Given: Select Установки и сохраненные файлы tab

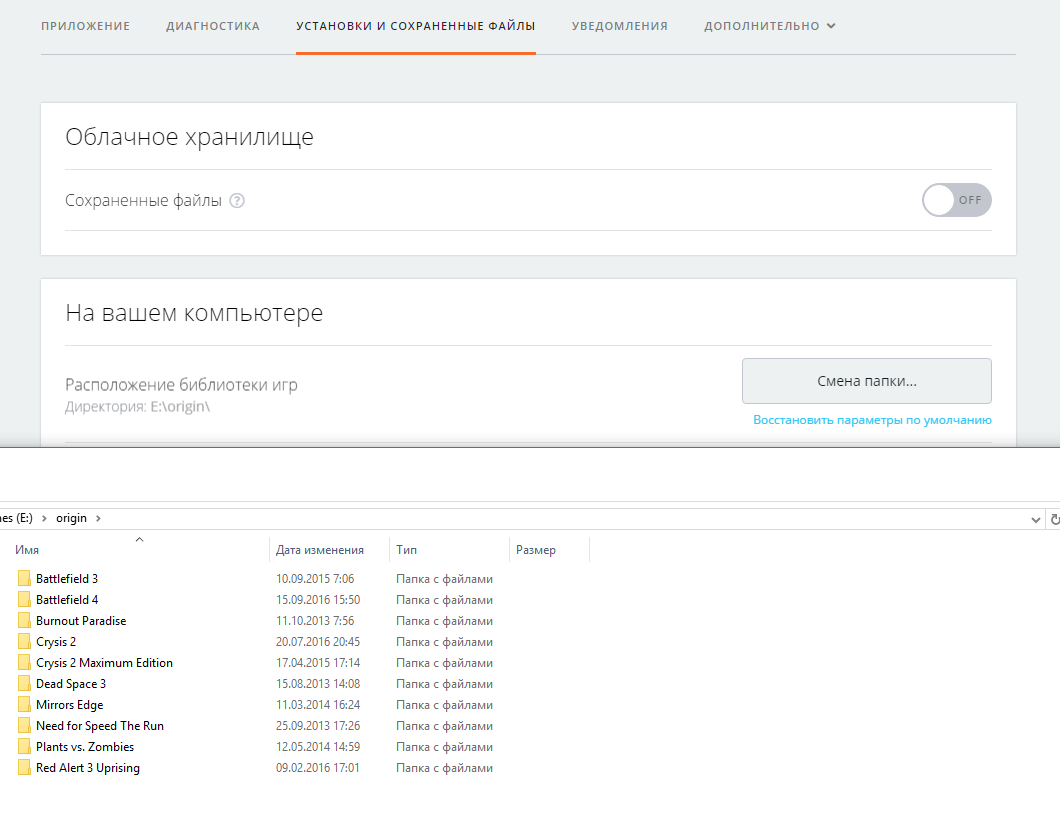Looking at the screenshot, I should click(416, 26).
